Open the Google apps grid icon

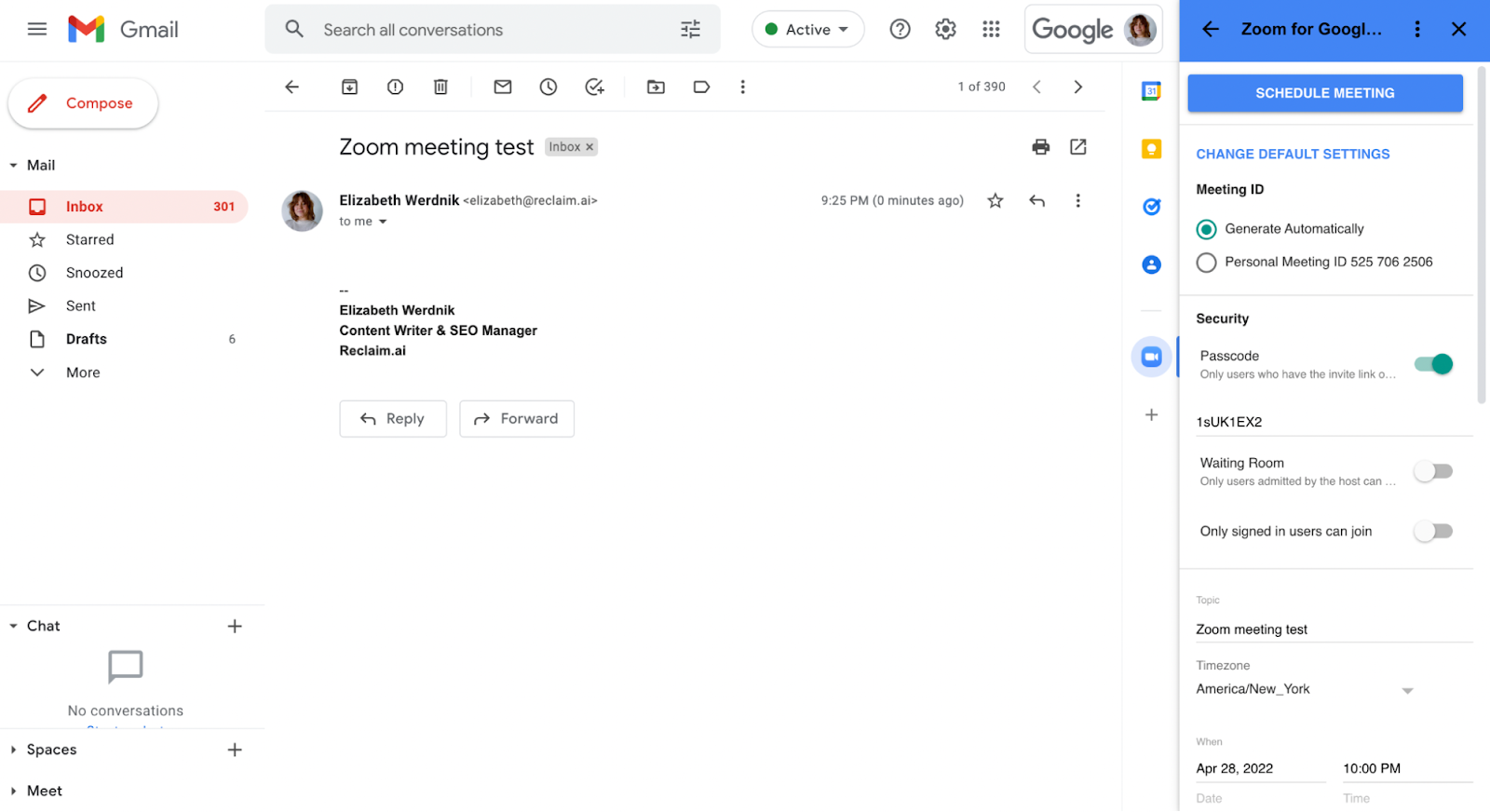pyautogui.click(x=991, y=30)
